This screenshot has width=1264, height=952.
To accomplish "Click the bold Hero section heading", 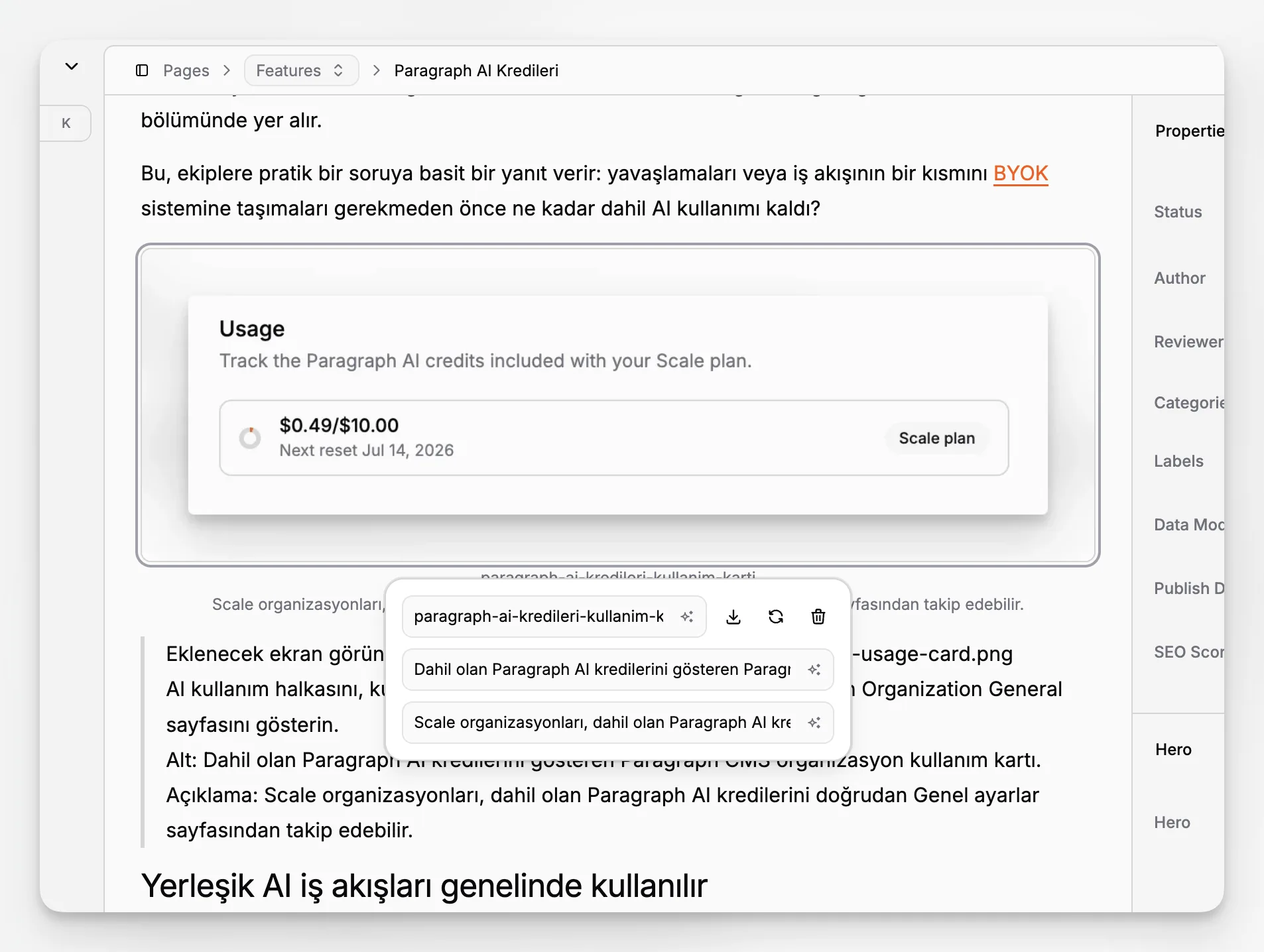I will [1173, 750].
